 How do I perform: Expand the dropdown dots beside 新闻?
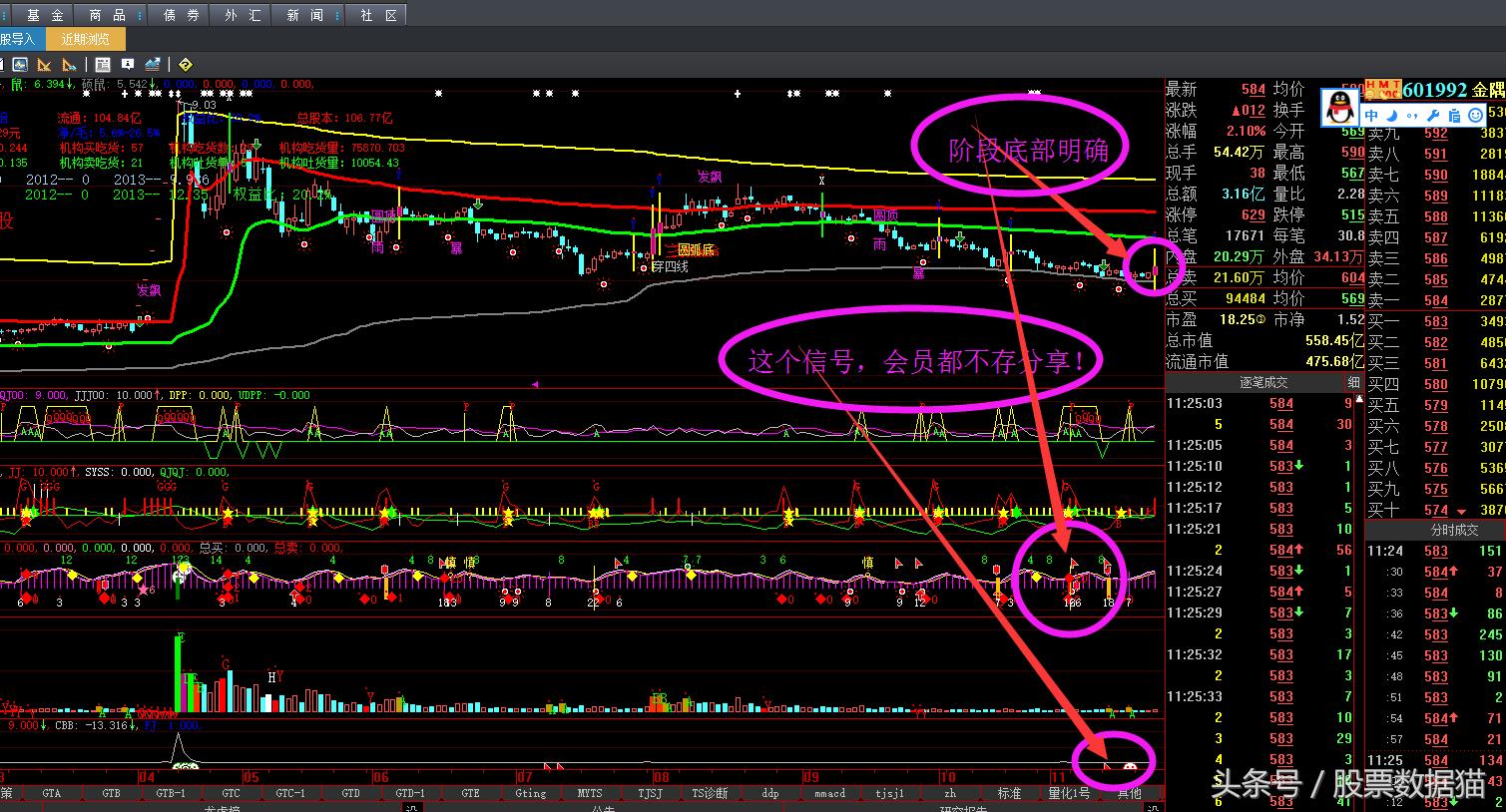coord(336,15)
